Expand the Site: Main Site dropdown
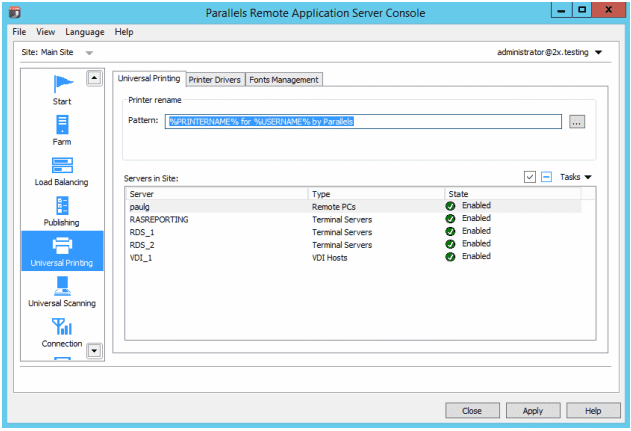Screen dimensions: 631x431 point(89,53)
